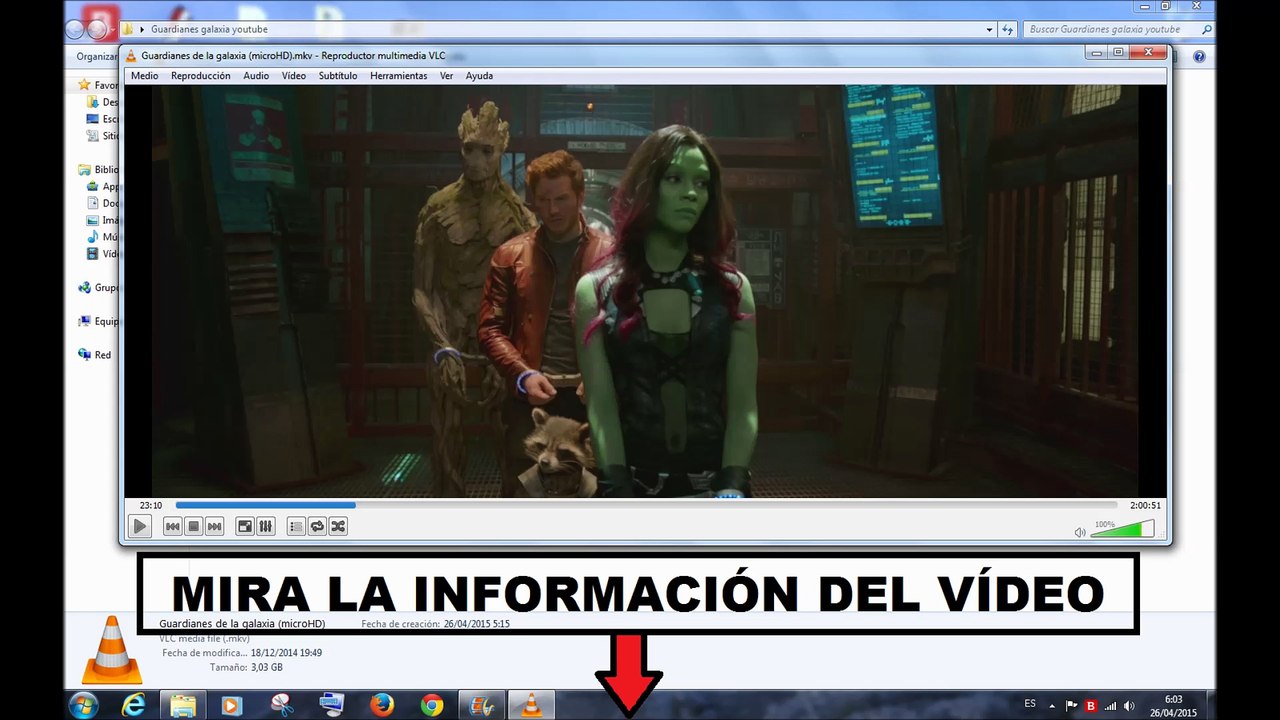Open the Organizar dropdown in Explorer
This screenshot has height=720, width=1280.
click(98, 57)
